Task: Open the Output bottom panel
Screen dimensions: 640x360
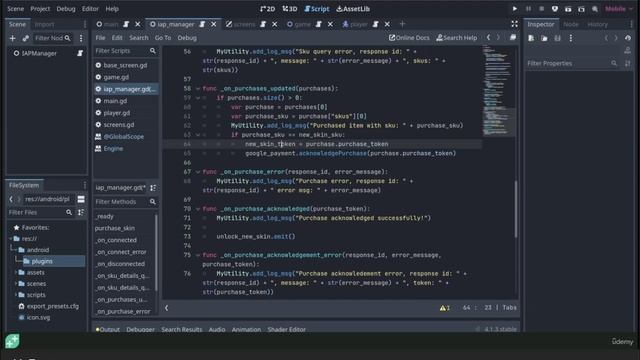Action: (x=107, y=329)
